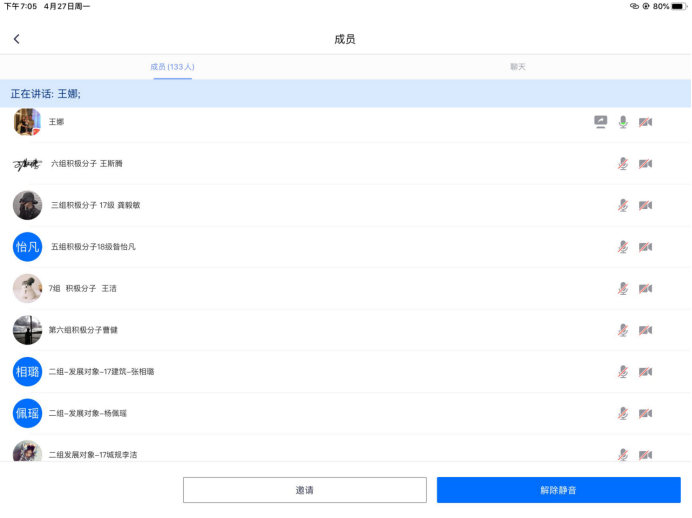The height and width of the screenshot is (518, 692).
Task: Tap the 正在讲话: 王娜 banner
Action: point(345,94)
